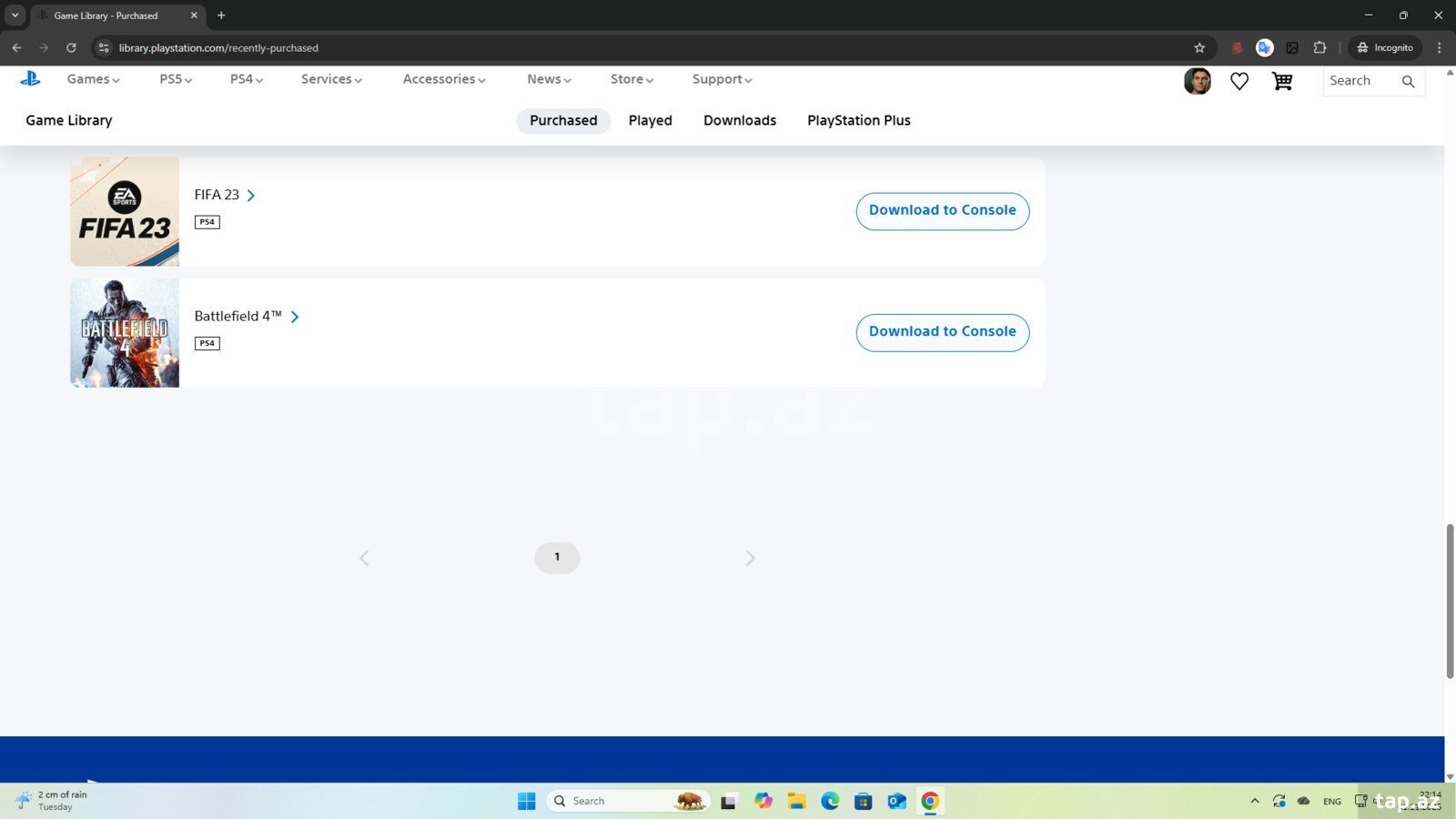Click the browser address bar URL
1456x819 pixels.
pyautogui.click(x=218, y=47)
